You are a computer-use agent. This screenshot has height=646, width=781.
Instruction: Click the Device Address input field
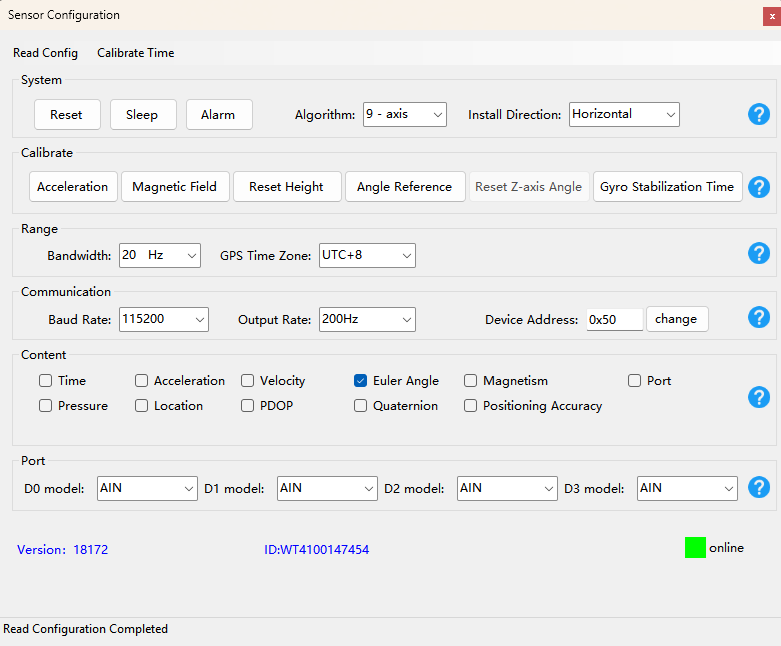click(614, 320)
